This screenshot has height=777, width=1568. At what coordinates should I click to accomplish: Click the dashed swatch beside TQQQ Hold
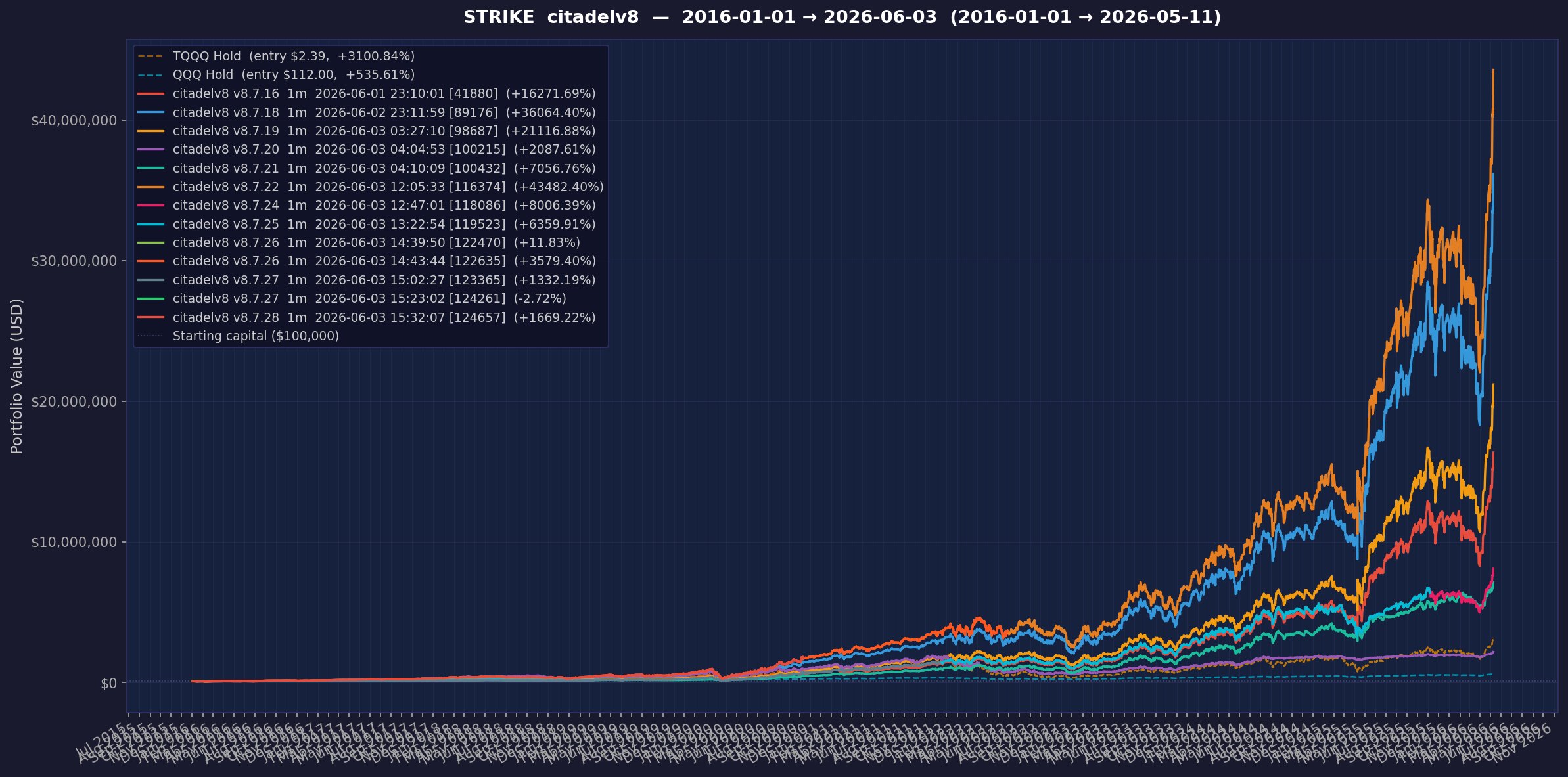click(x=150, y=56)
